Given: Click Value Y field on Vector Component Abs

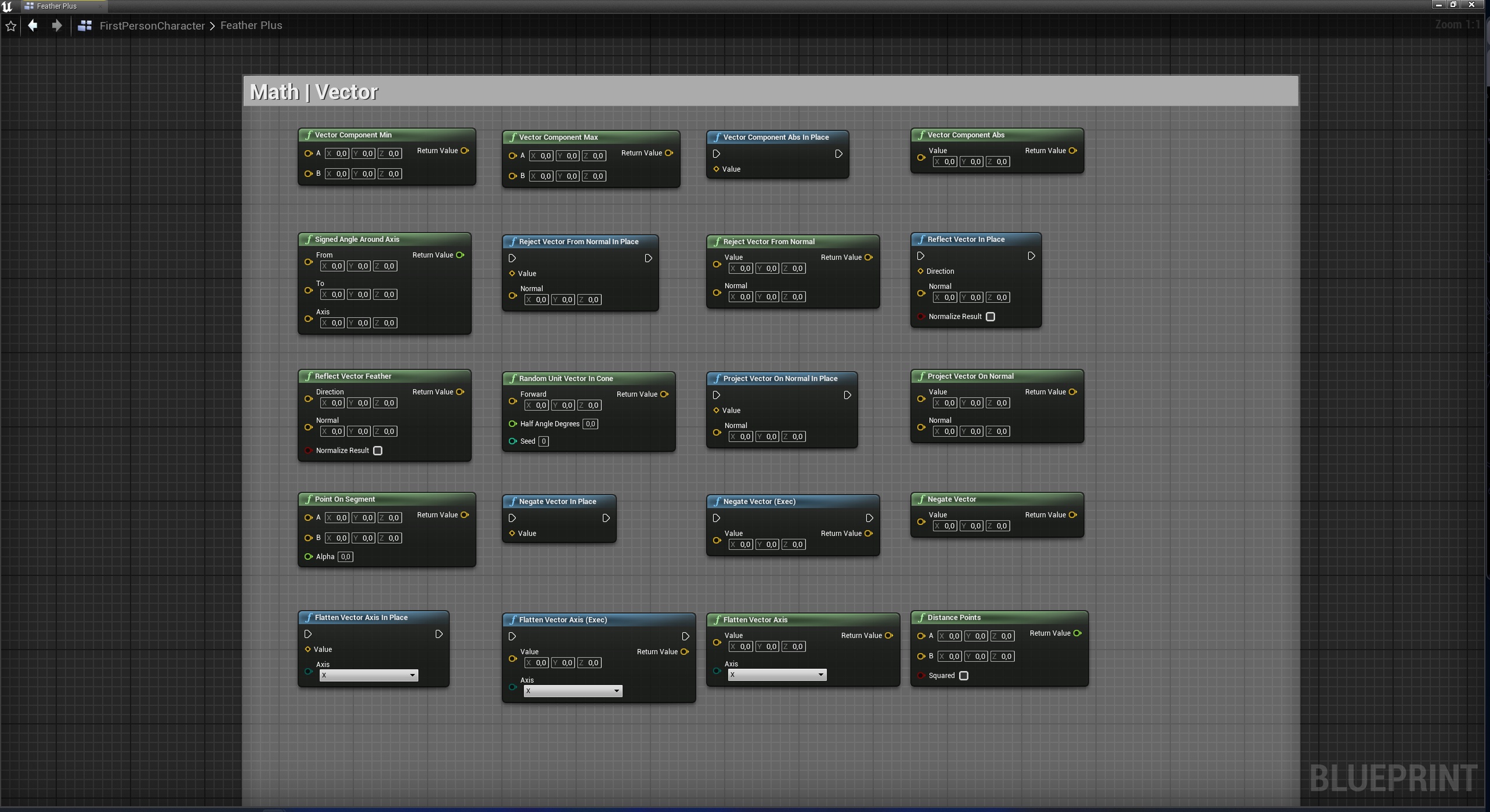Looking at the screenshot, I should pyautogui.click(x=971, y=162).
